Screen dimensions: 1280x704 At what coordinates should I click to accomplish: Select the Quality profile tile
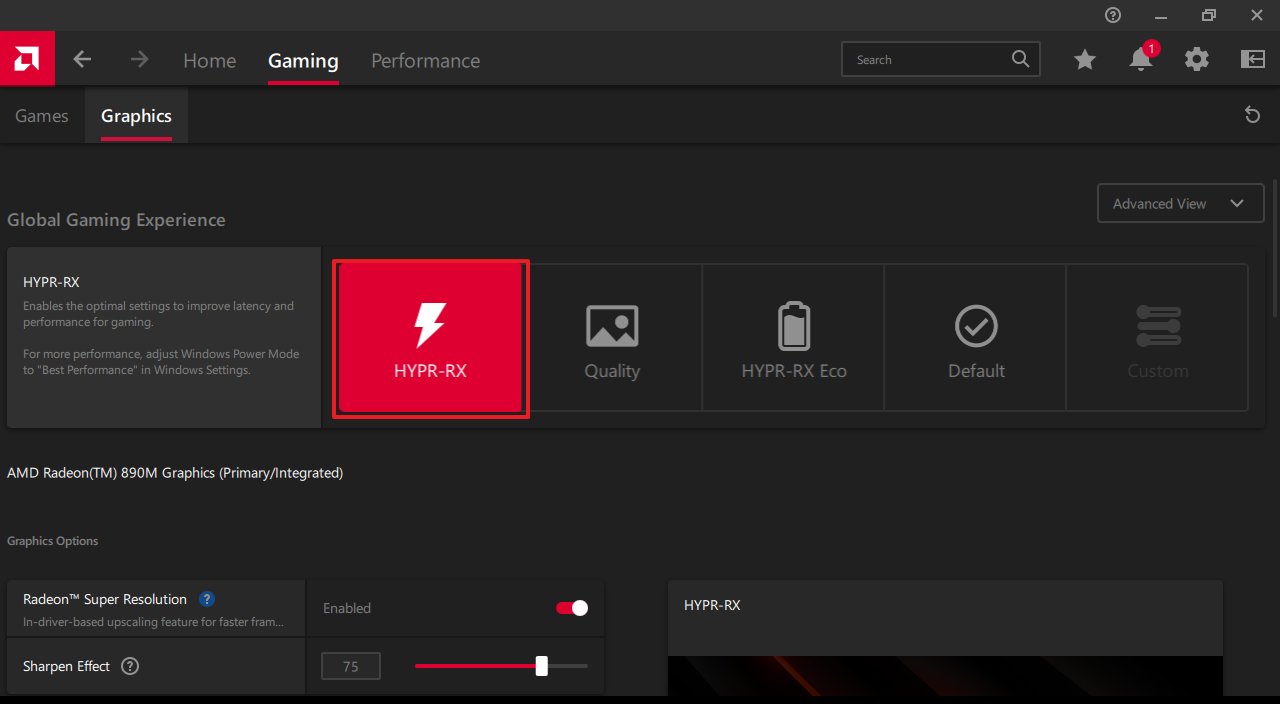(612, 340)
